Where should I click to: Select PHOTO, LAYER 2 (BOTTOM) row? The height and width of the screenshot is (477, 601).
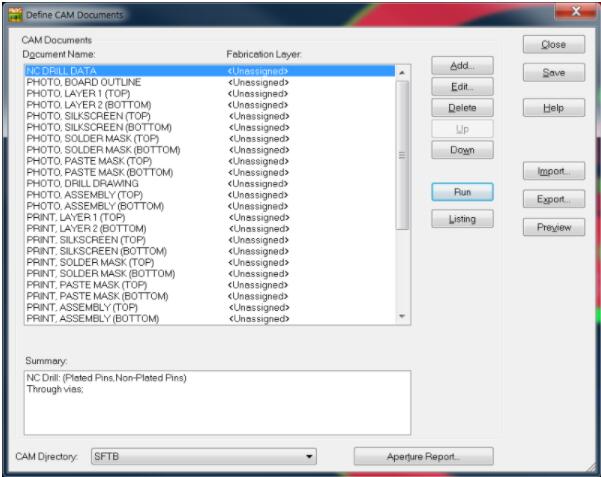coord(210,105)
